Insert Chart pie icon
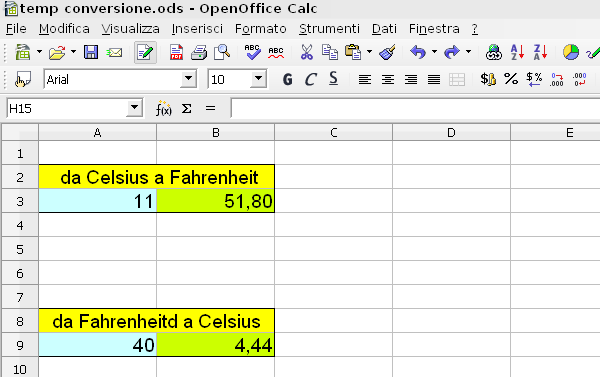 click(x=571, y=52)
